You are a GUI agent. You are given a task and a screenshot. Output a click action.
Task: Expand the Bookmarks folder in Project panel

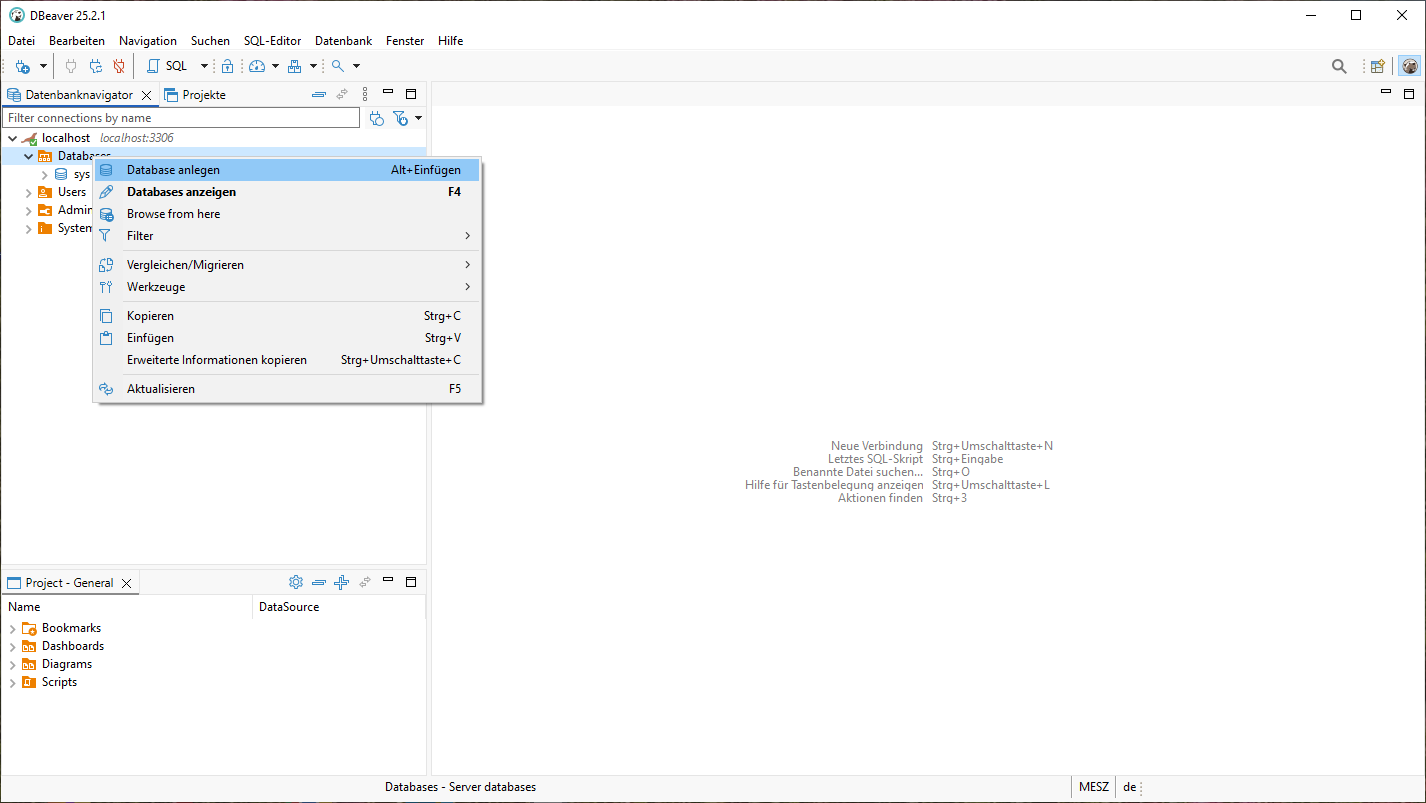pyautogui.click(x=13, y=628)
